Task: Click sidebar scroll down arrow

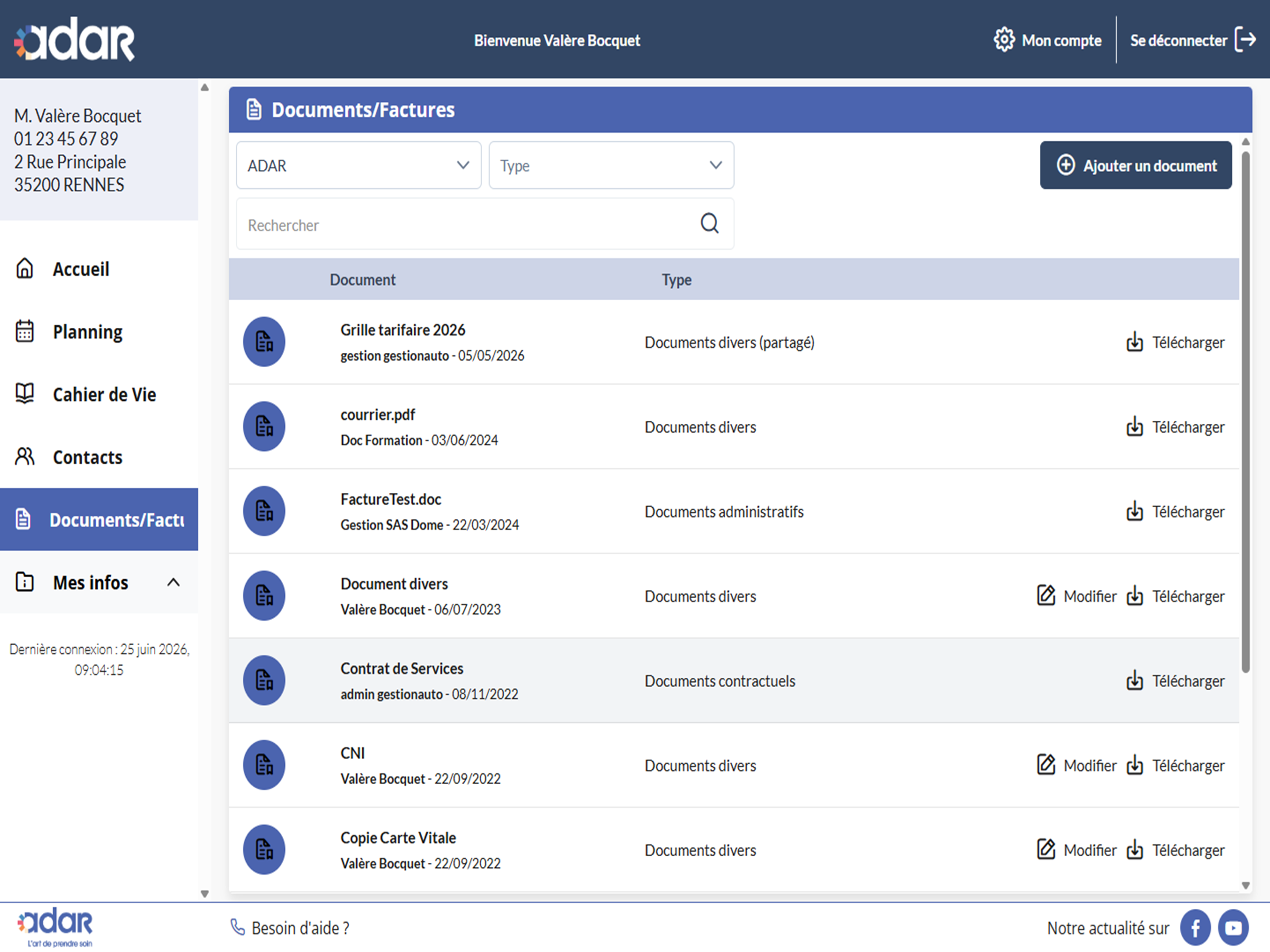Action: click(x=205, y=893)
